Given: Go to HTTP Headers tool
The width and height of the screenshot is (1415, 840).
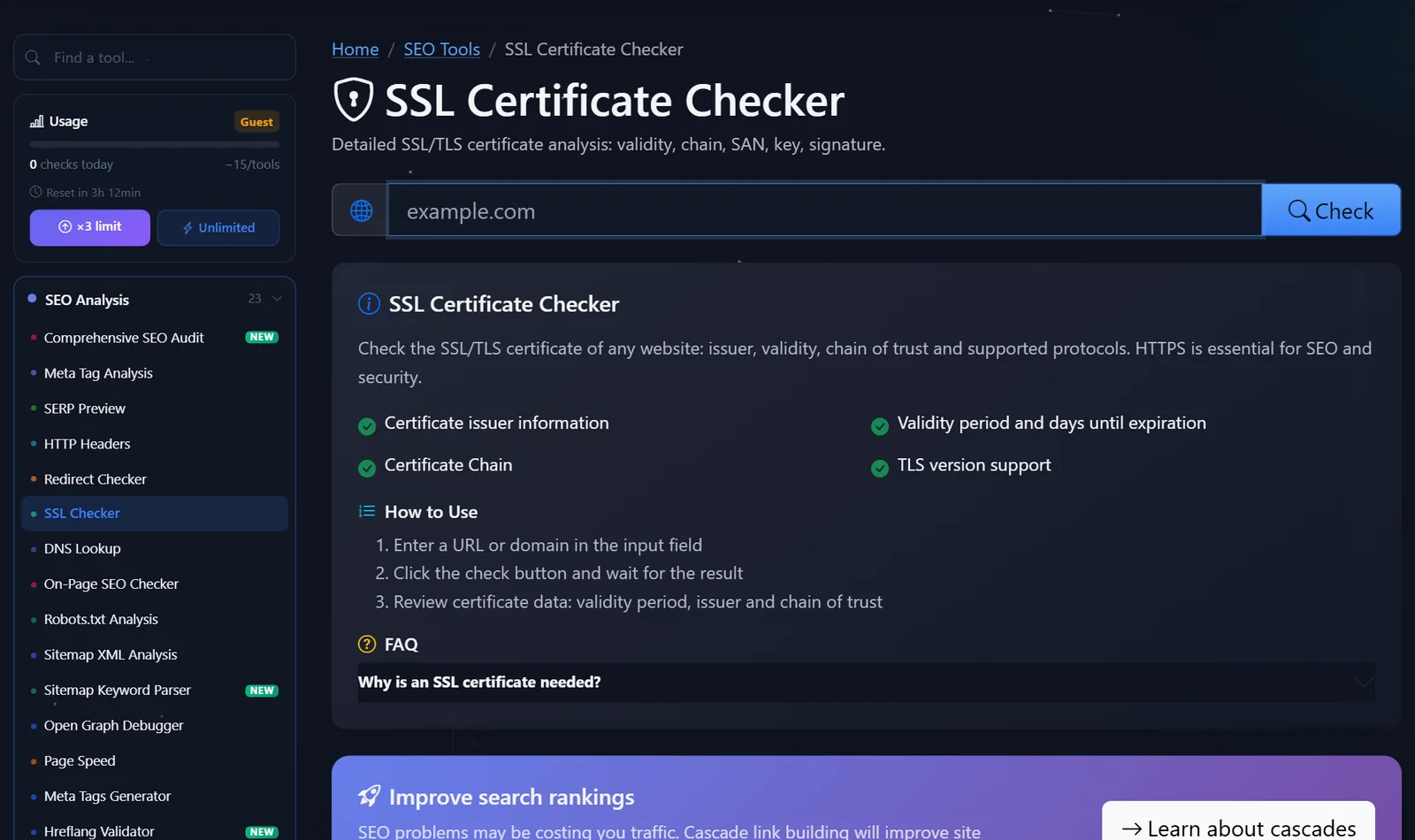Looking at the screenshot, I should pos(155,444).
